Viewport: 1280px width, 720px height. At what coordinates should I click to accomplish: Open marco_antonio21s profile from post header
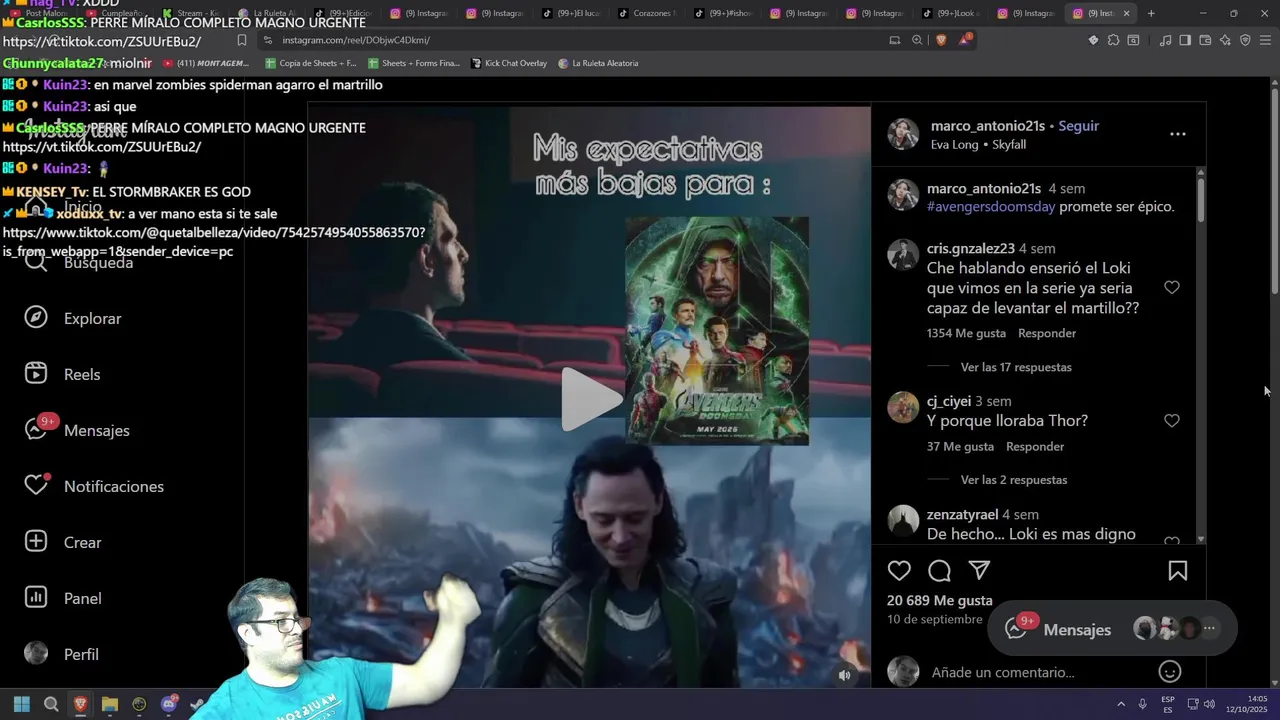click(987, 126)
